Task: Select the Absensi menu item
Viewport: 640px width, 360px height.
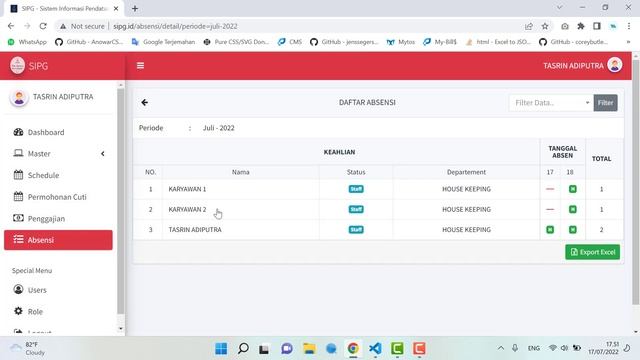Action: [x=58, y=240]
